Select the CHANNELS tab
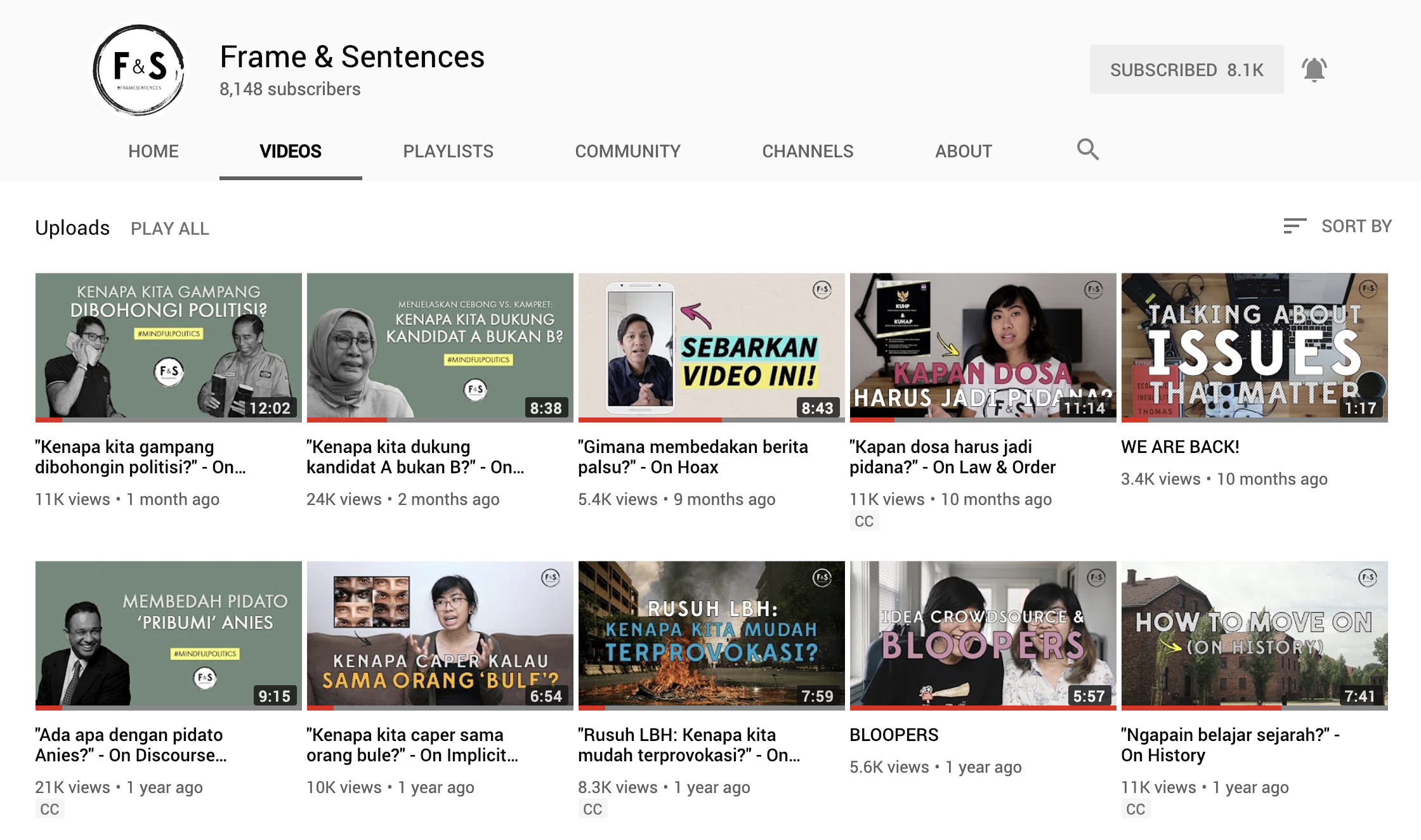The width and height of the screenshot is (1421, 840). pos(807,151)
